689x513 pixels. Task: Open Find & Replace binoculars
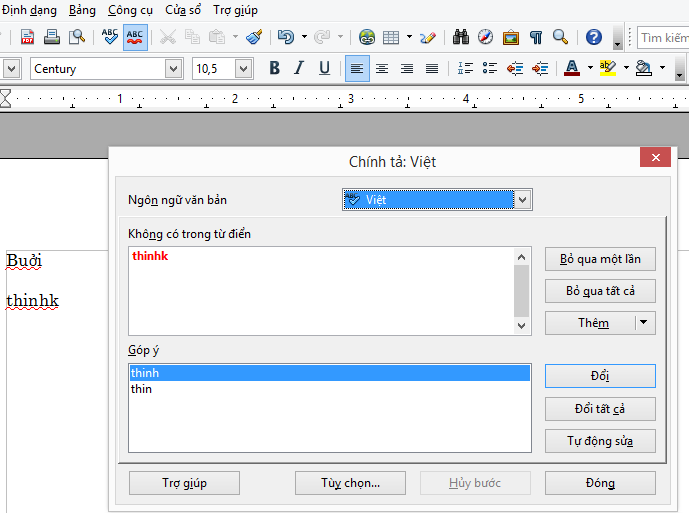pos(461,37)
